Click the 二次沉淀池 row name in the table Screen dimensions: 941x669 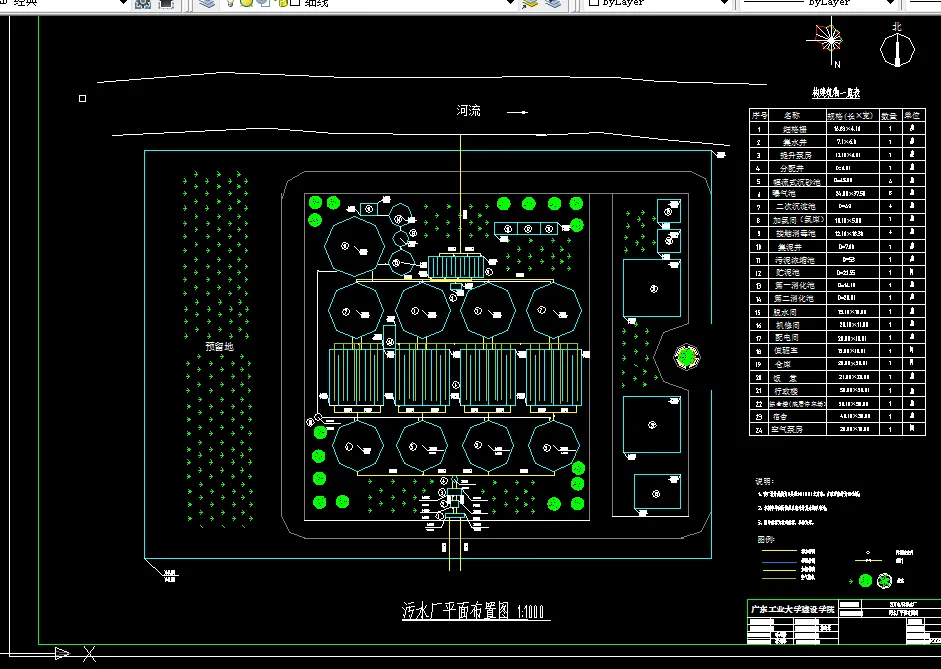pyautogui.click(x=796, y=206)
